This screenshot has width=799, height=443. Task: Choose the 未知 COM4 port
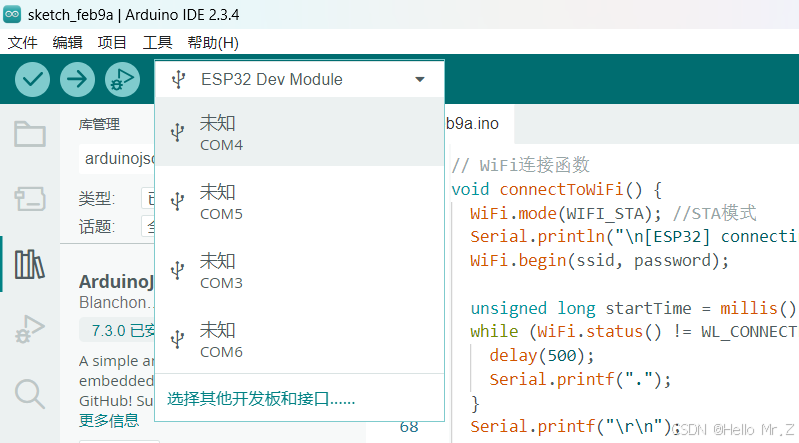pos(299,132)
